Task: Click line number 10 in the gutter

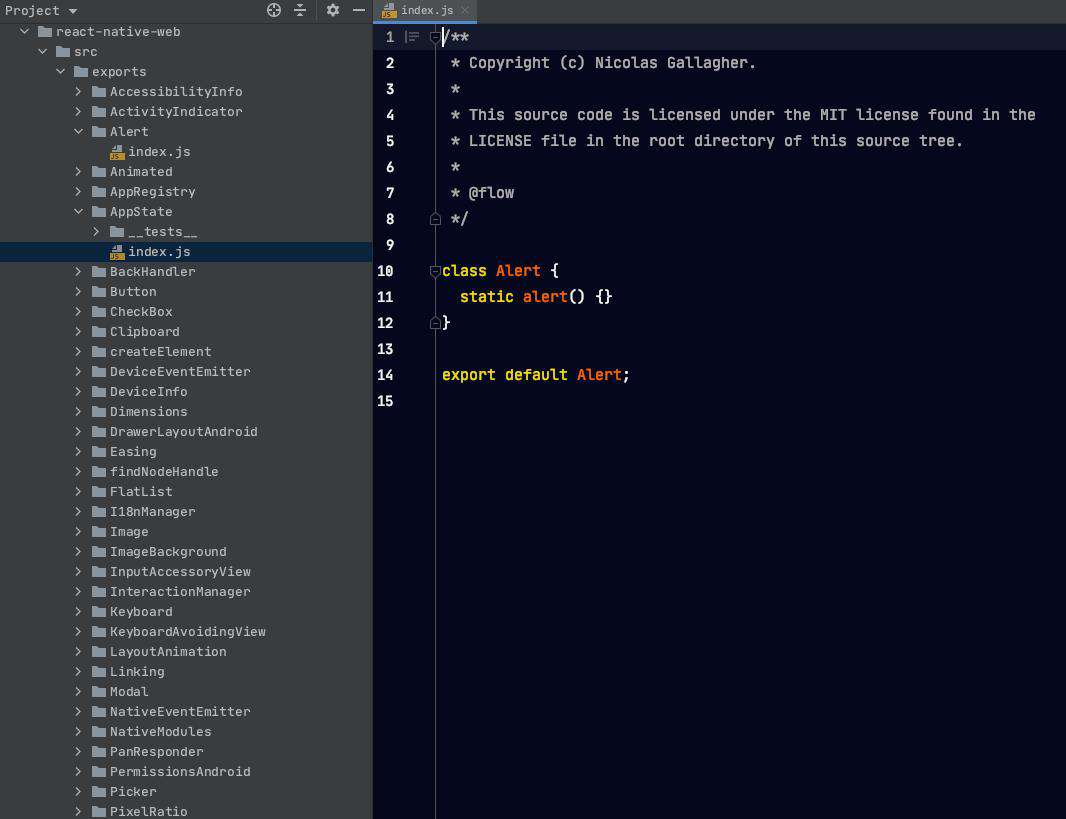Action: pos(385,271)
